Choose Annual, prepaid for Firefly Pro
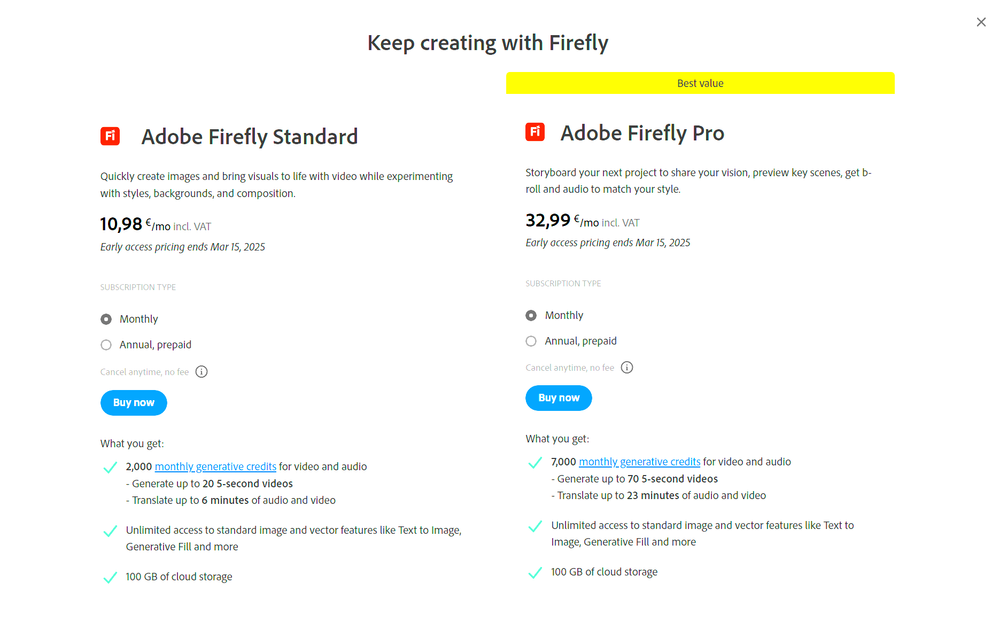999x624 pixels. click(531, 341)
